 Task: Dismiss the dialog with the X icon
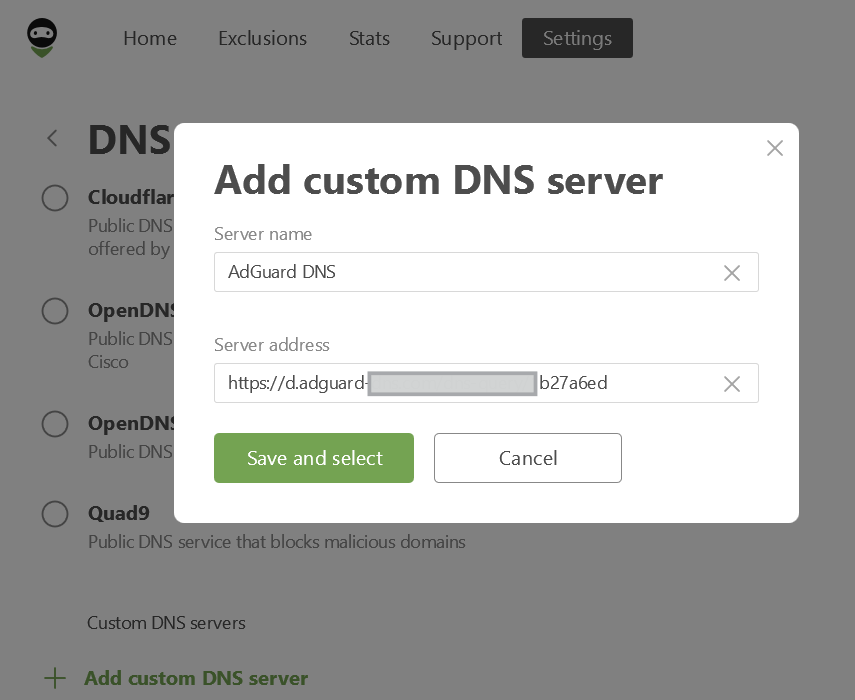[x=774, y=148]
